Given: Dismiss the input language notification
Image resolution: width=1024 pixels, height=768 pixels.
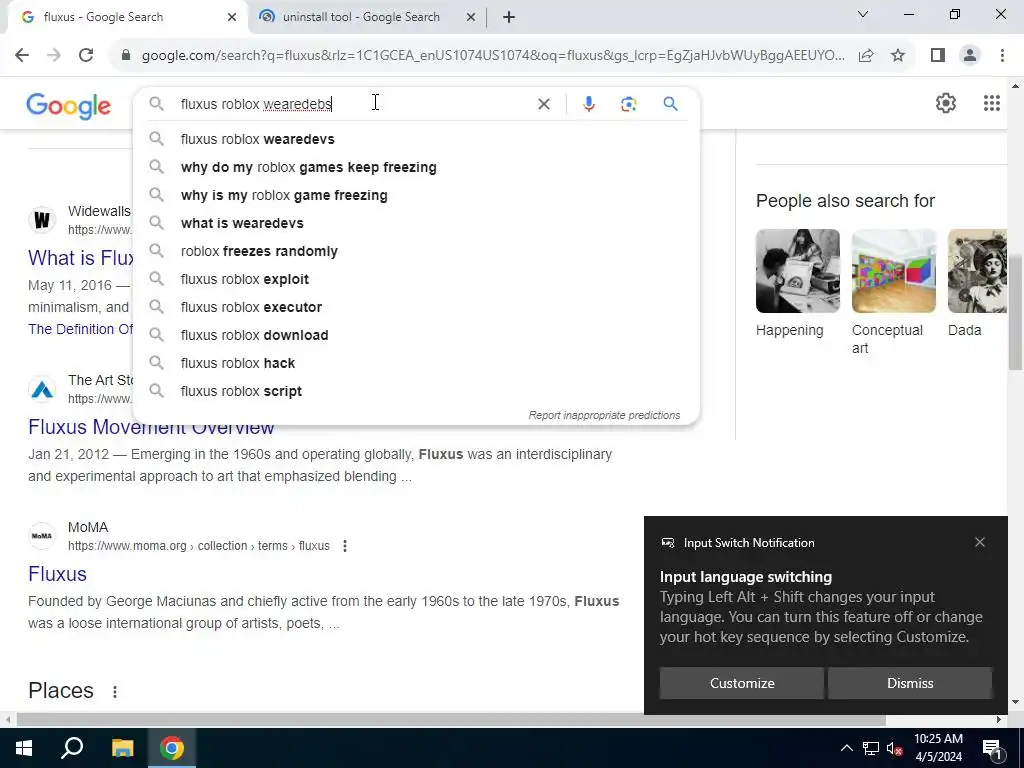Looking at the screenshot, I should 910,683.
